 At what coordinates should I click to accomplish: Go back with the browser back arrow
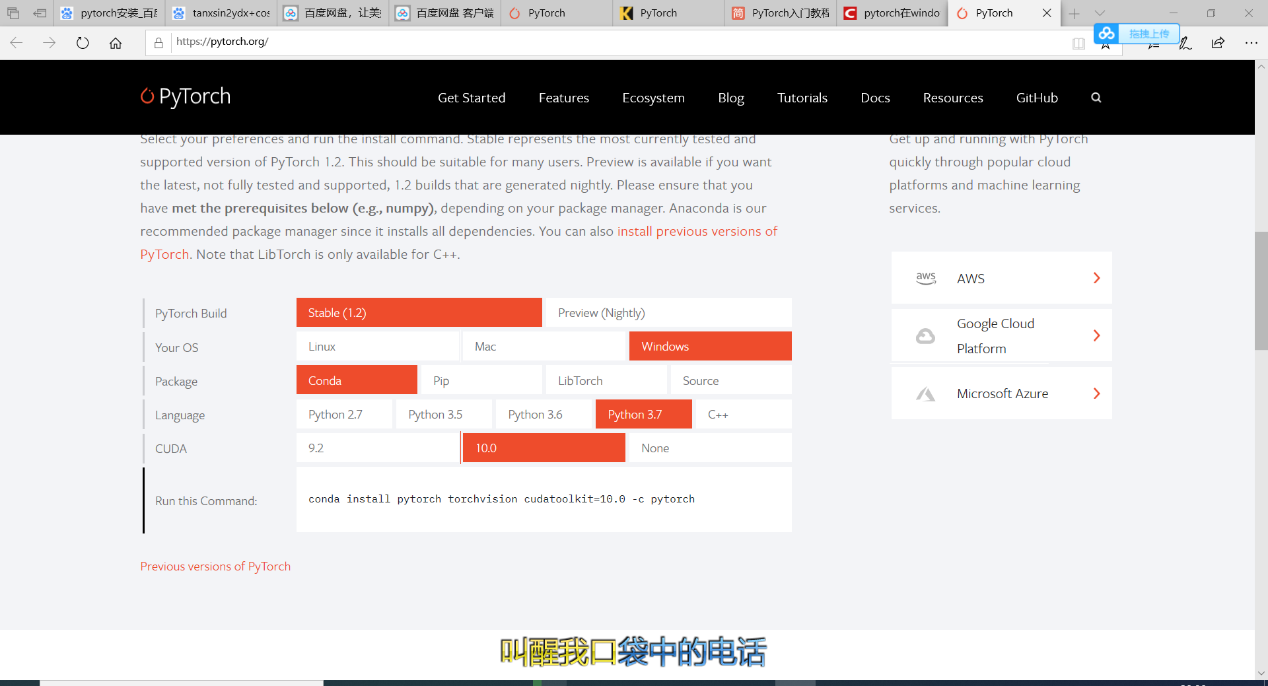coord(16,43)
